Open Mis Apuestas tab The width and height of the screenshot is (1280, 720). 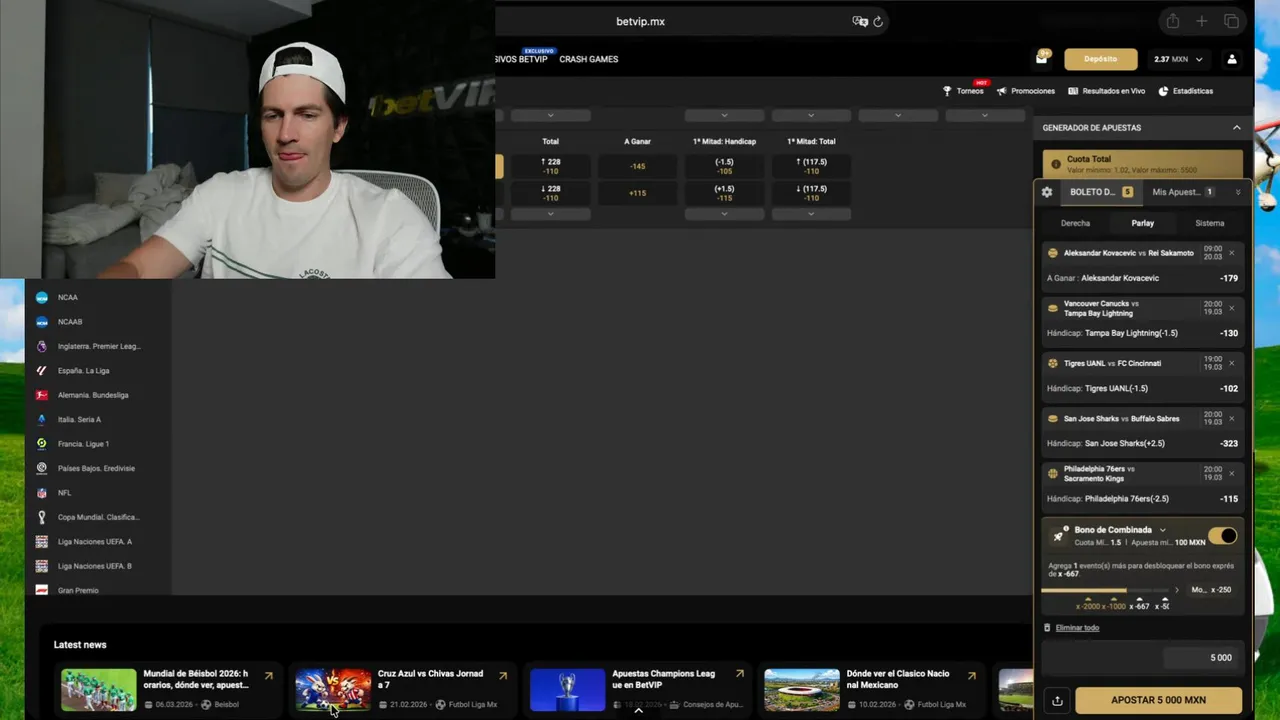(x=1182, y=192)
